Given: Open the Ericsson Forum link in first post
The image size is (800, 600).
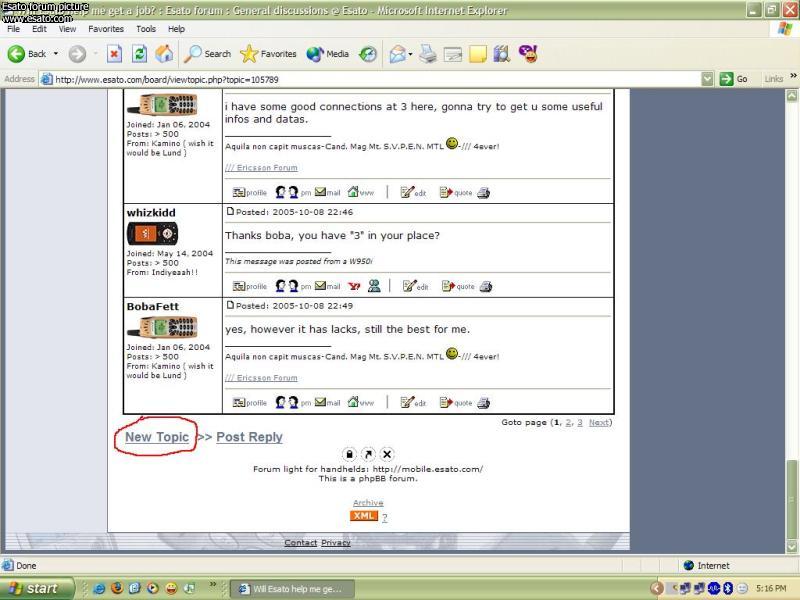Looking at the screenshot, I should (261, 167).
